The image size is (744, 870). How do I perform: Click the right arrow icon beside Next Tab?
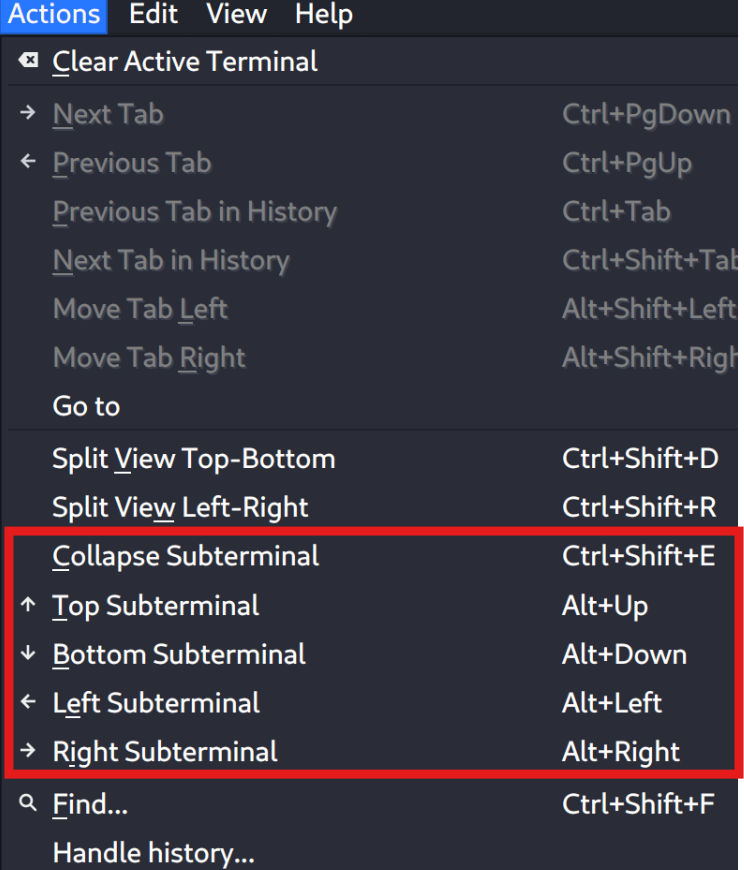tap(28, 114)
